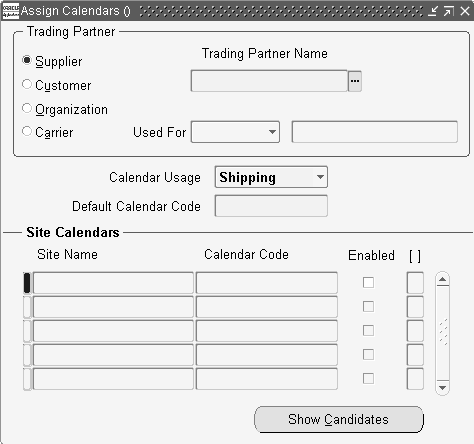Open the Used For dropdown
This screenshot has width=474, height=444.
click(235, 132)
